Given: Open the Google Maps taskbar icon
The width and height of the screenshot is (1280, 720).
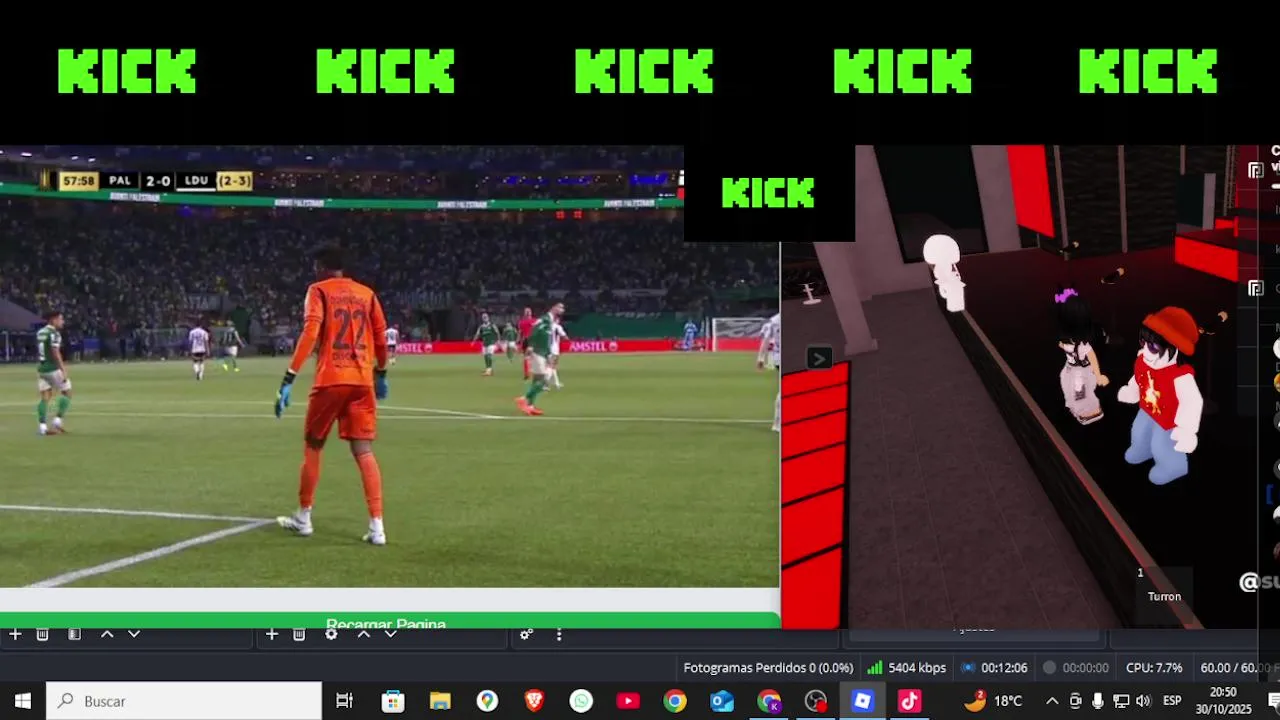Looking at the screenshot, I should (487, 701).
